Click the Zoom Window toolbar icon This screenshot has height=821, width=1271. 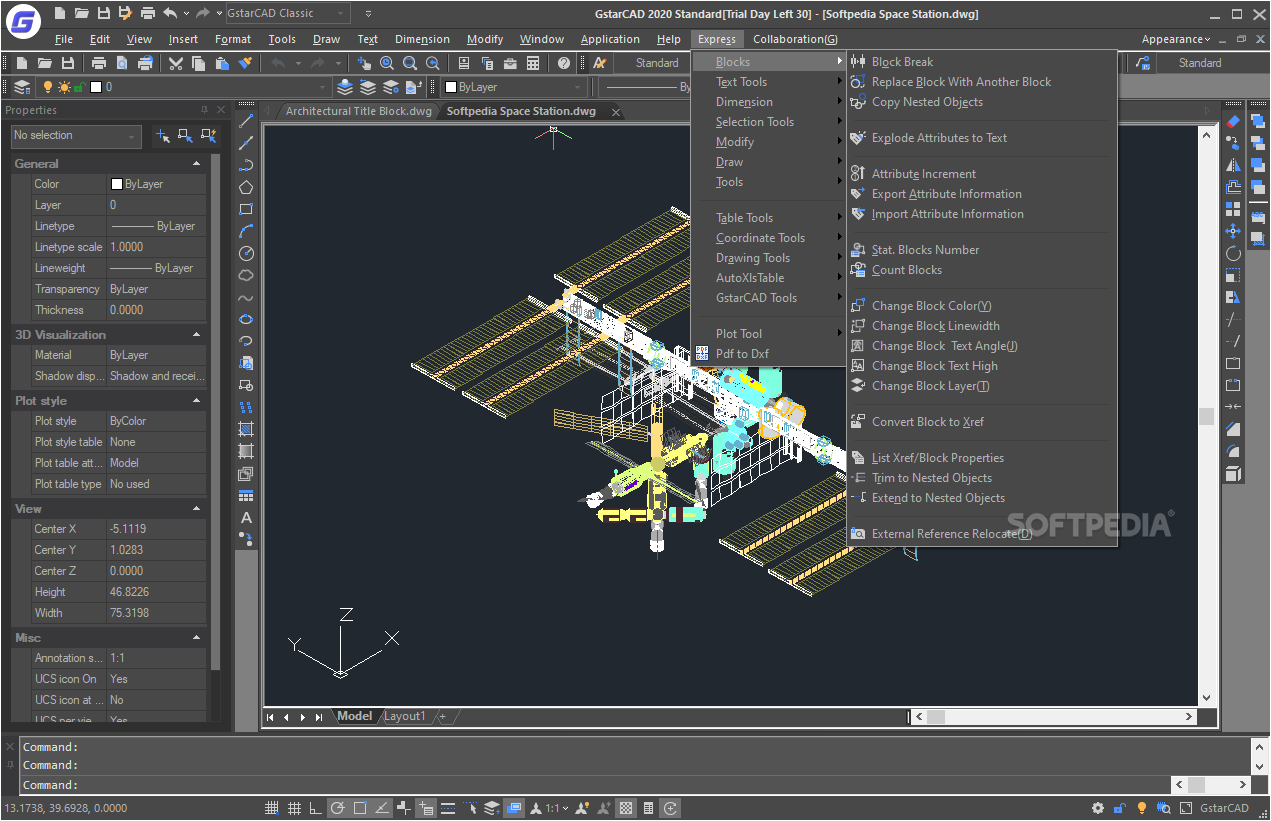coord(409,63)
